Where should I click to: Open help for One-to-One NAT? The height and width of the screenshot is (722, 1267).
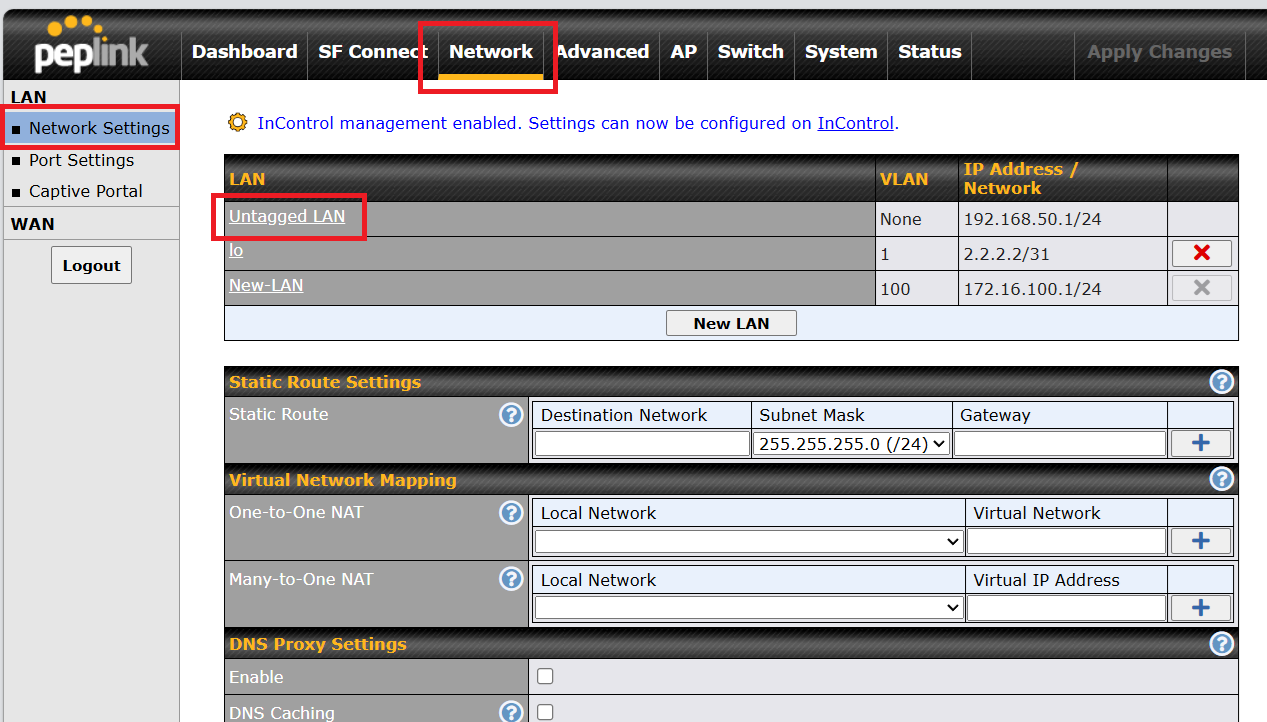tap(511, 513)
